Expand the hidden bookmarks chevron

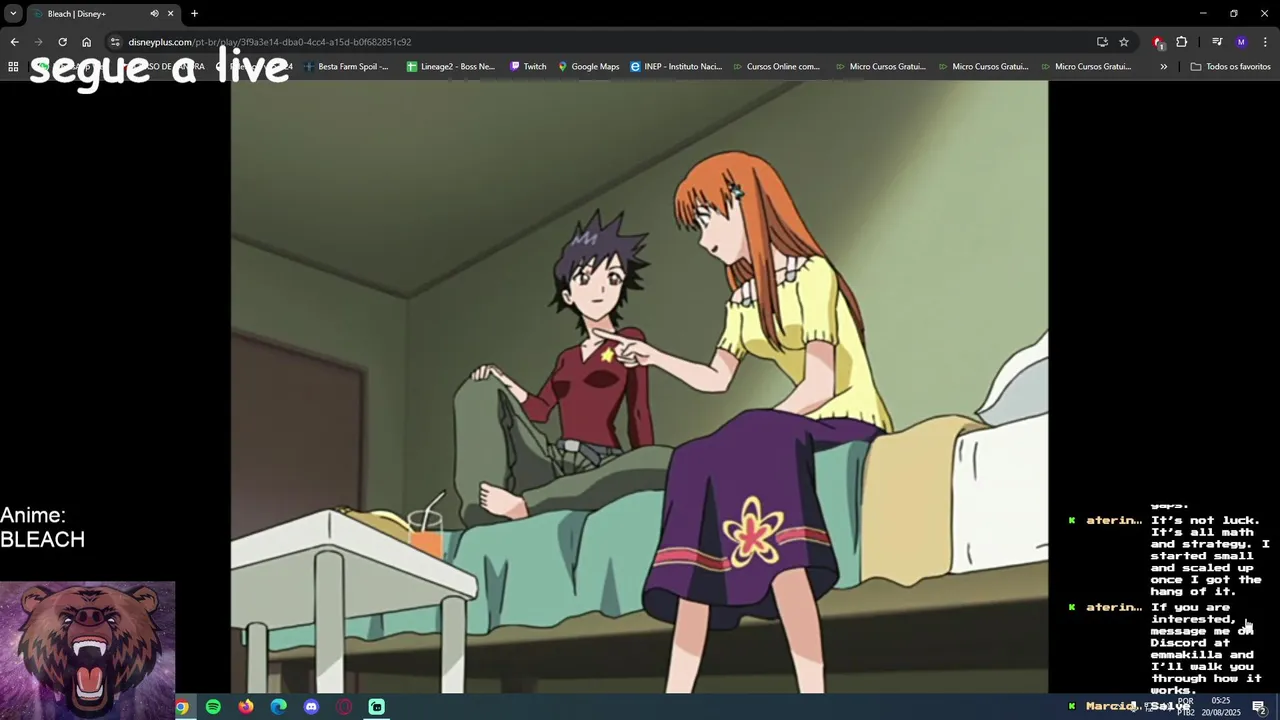(x=1163, y=66)
